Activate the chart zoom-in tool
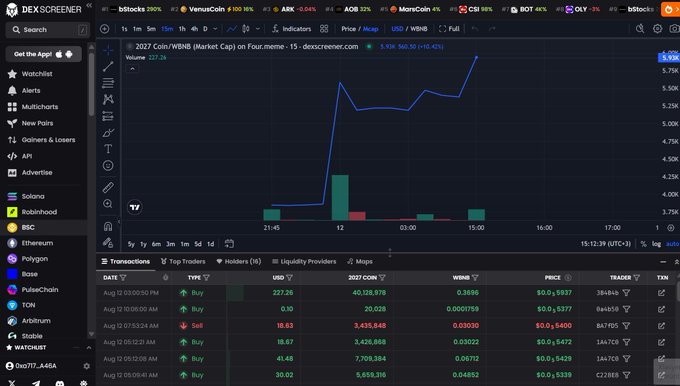This screenshot has height=386, width=680. pos(108,204)
